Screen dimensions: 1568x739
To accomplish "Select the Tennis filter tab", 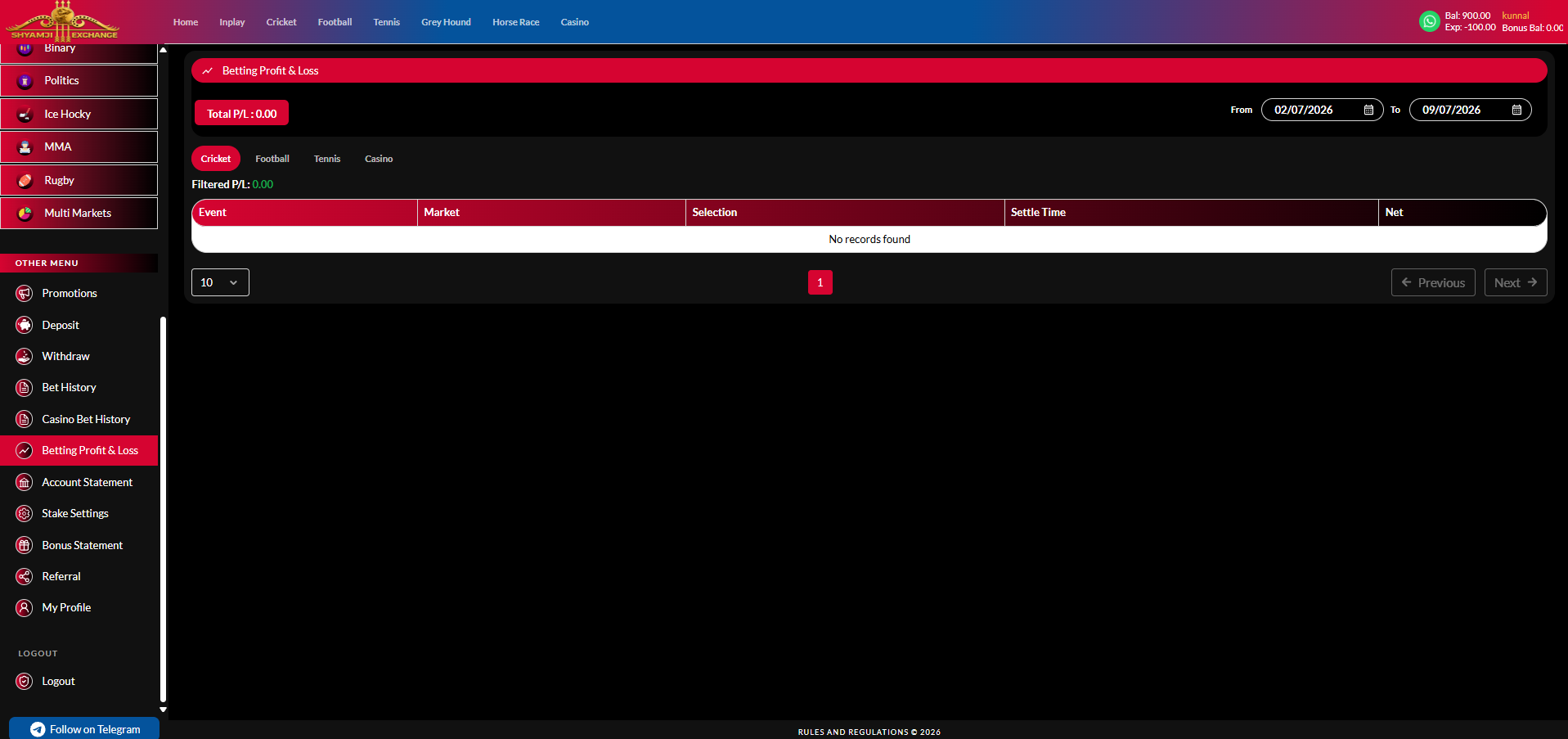I will (x=327, y=159).
